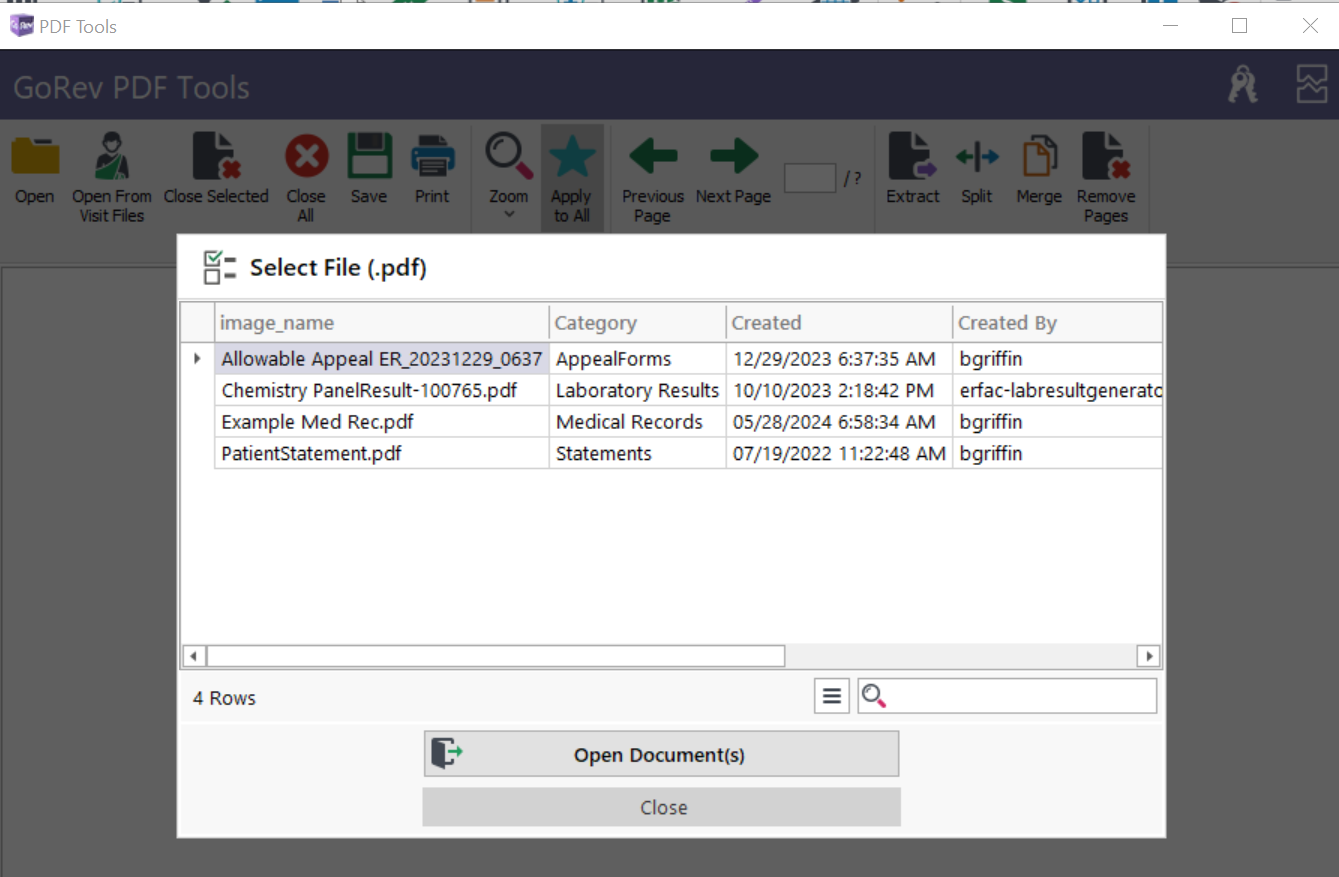
Task: Click the Merge documents icon
Action: tap(1039, 157)
